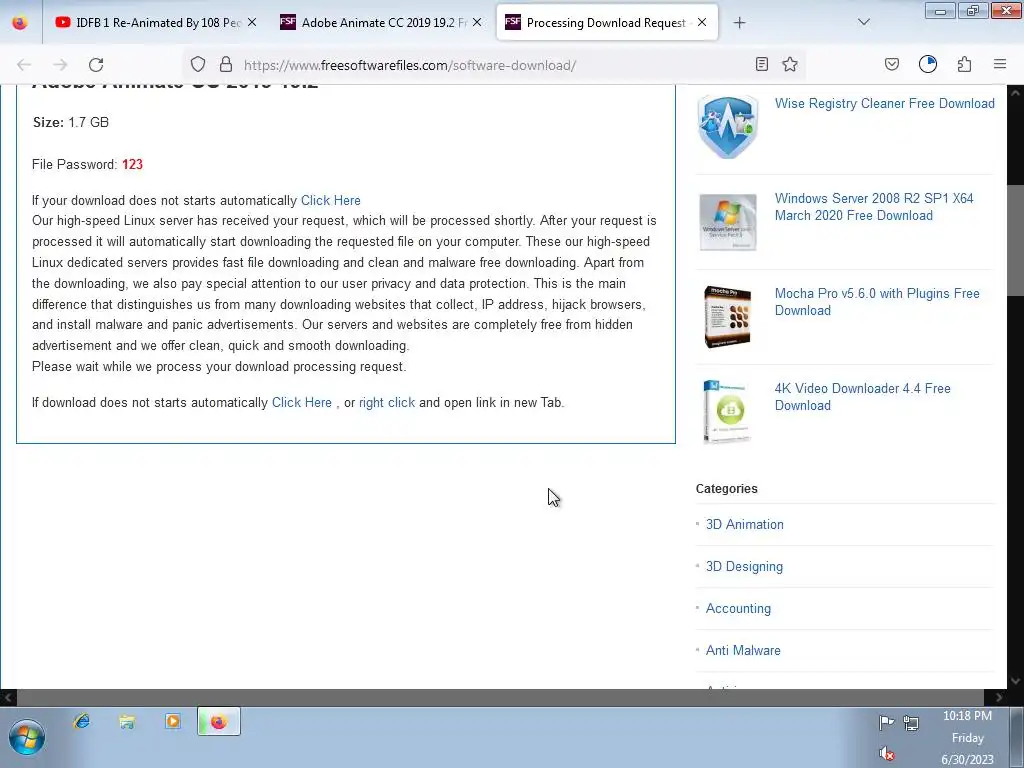Click the File Password 123 text
The image size is (1024, 768).
(x=88, y=164)
